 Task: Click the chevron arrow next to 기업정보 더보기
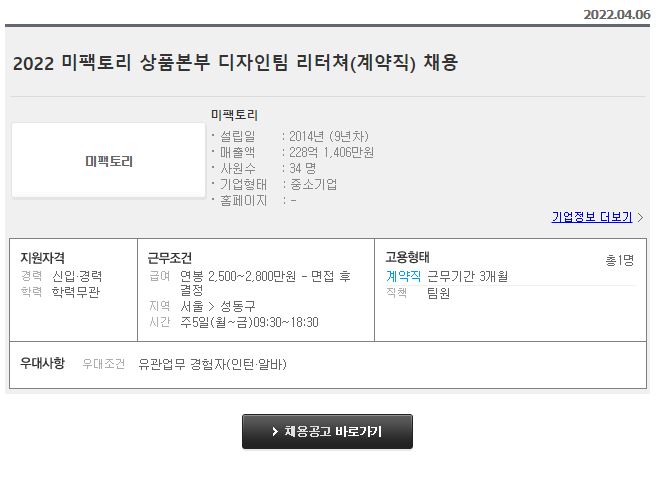(x=640, y=217)
